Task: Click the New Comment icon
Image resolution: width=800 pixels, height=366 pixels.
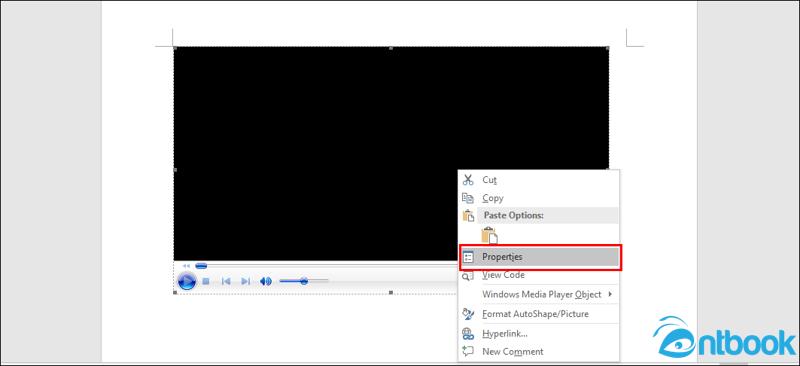Action: [468, 351]
